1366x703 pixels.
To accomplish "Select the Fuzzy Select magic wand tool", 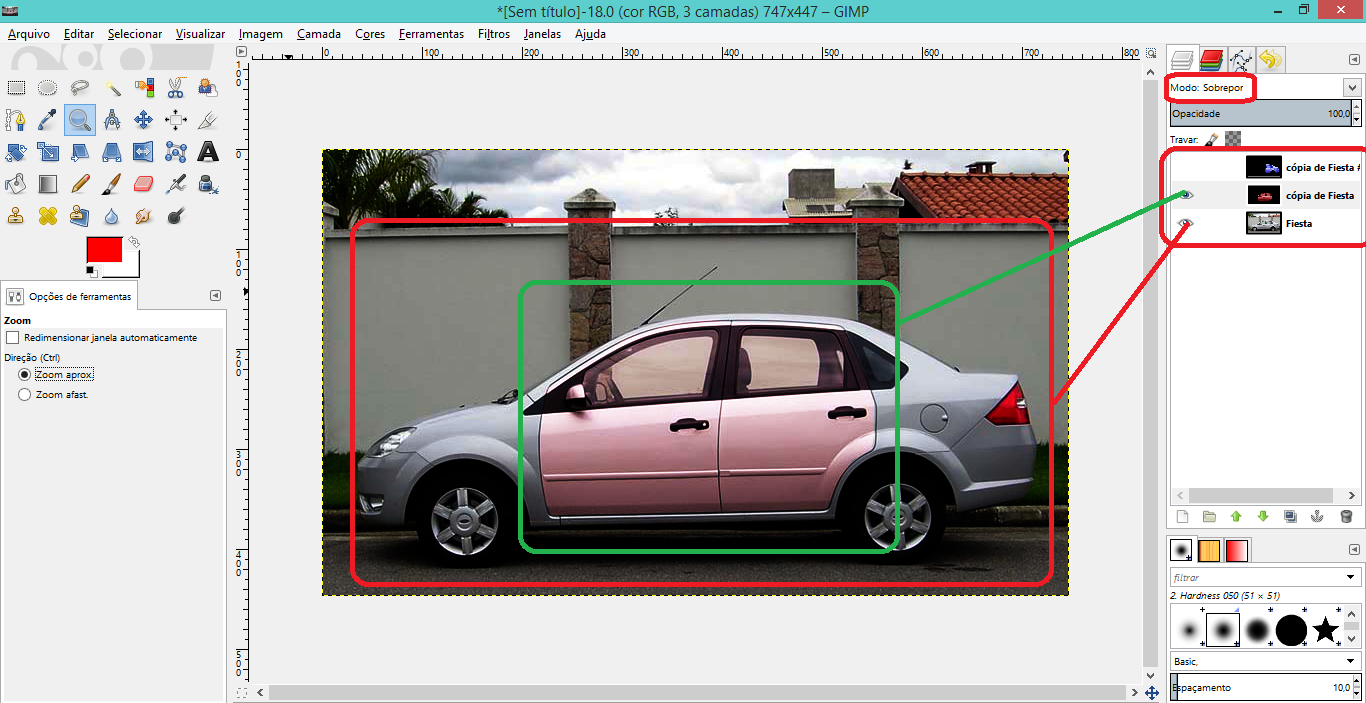I will click(112, 88).
